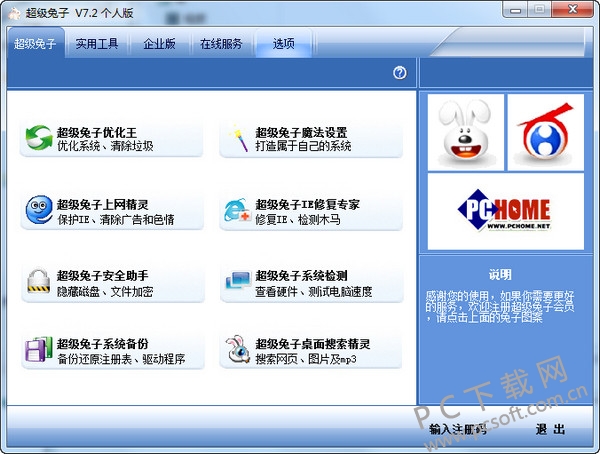
Task: Click the 隐藏磁盘、文件加密 description
Action: coord(105,292)
